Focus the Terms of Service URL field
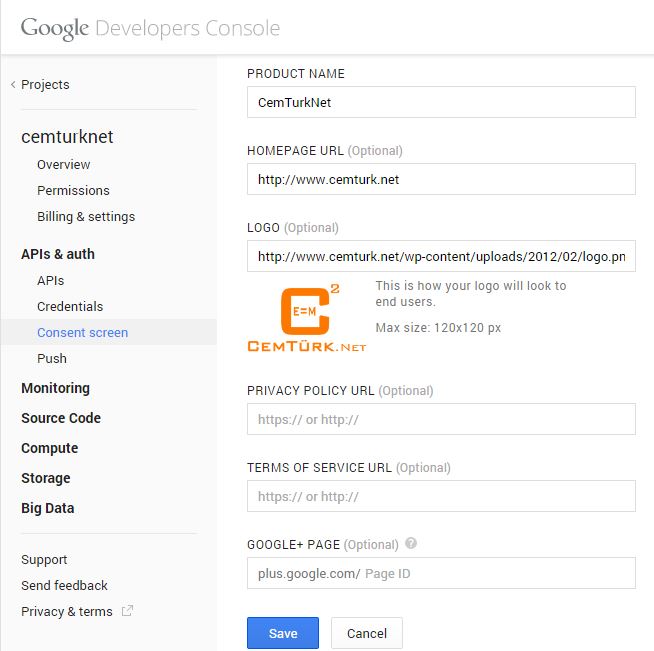This screenshot has width=654, height=651. [441, 496]
